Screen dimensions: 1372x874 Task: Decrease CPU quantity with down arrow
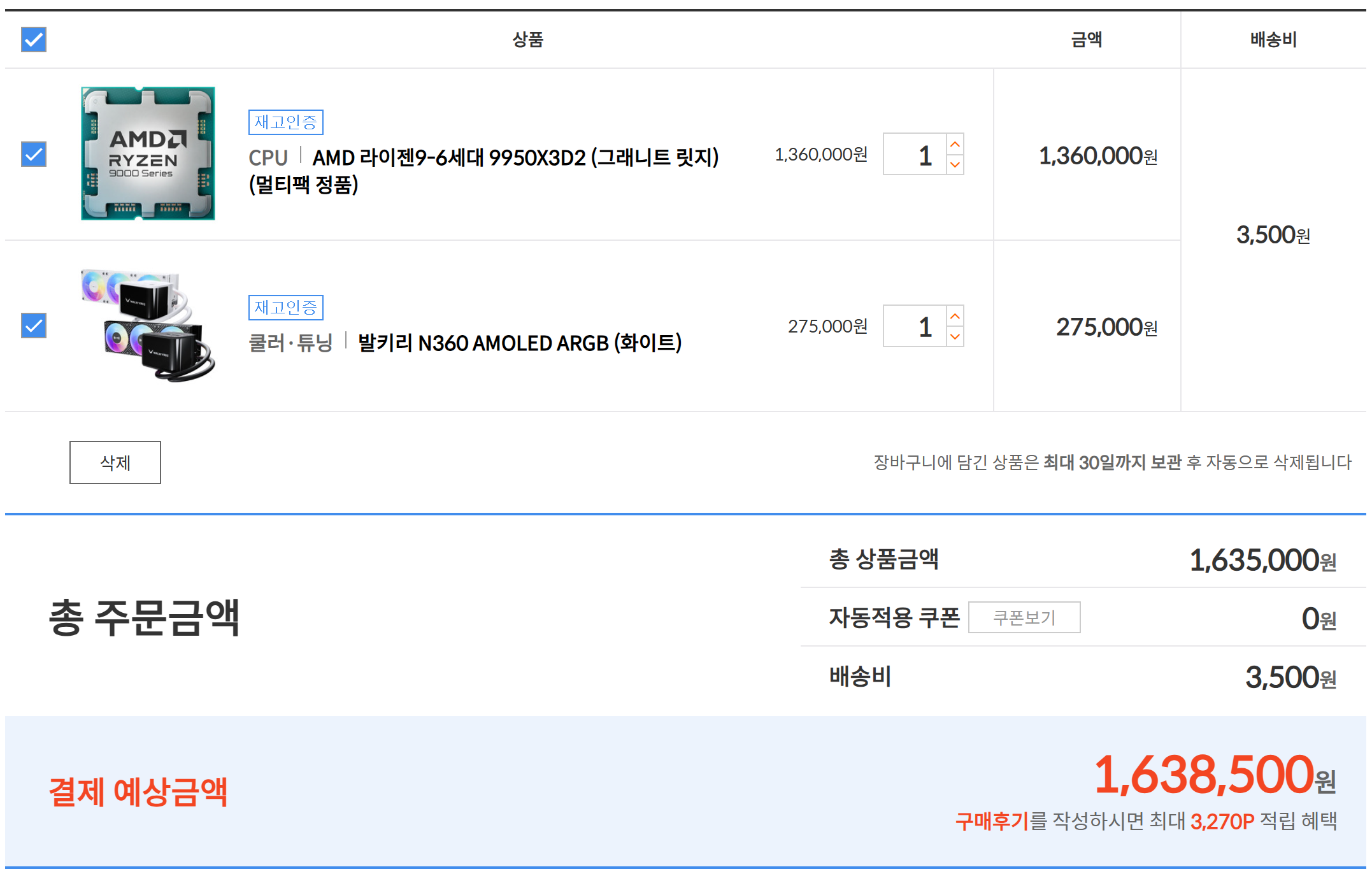pos(955,164)
